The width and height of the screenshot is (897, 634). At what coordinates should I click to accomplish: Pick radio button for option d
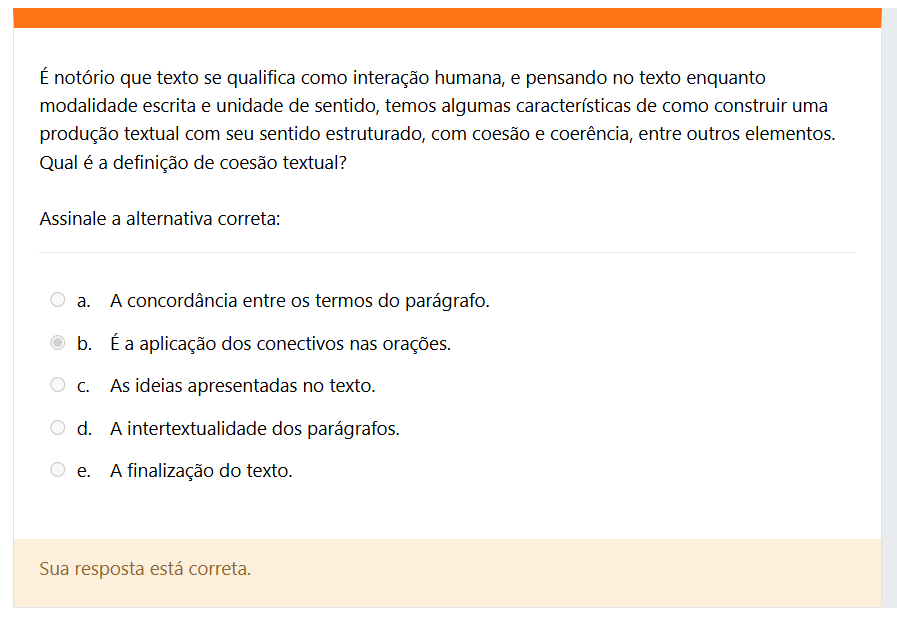[58, 428]
